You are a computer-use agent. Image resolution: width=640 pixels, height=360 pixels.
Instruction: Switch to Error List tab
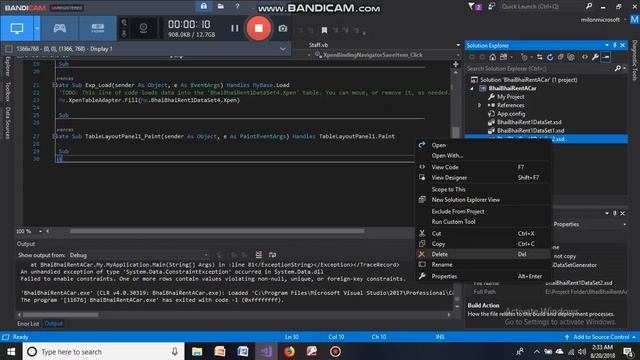click(x=28, y=324)
